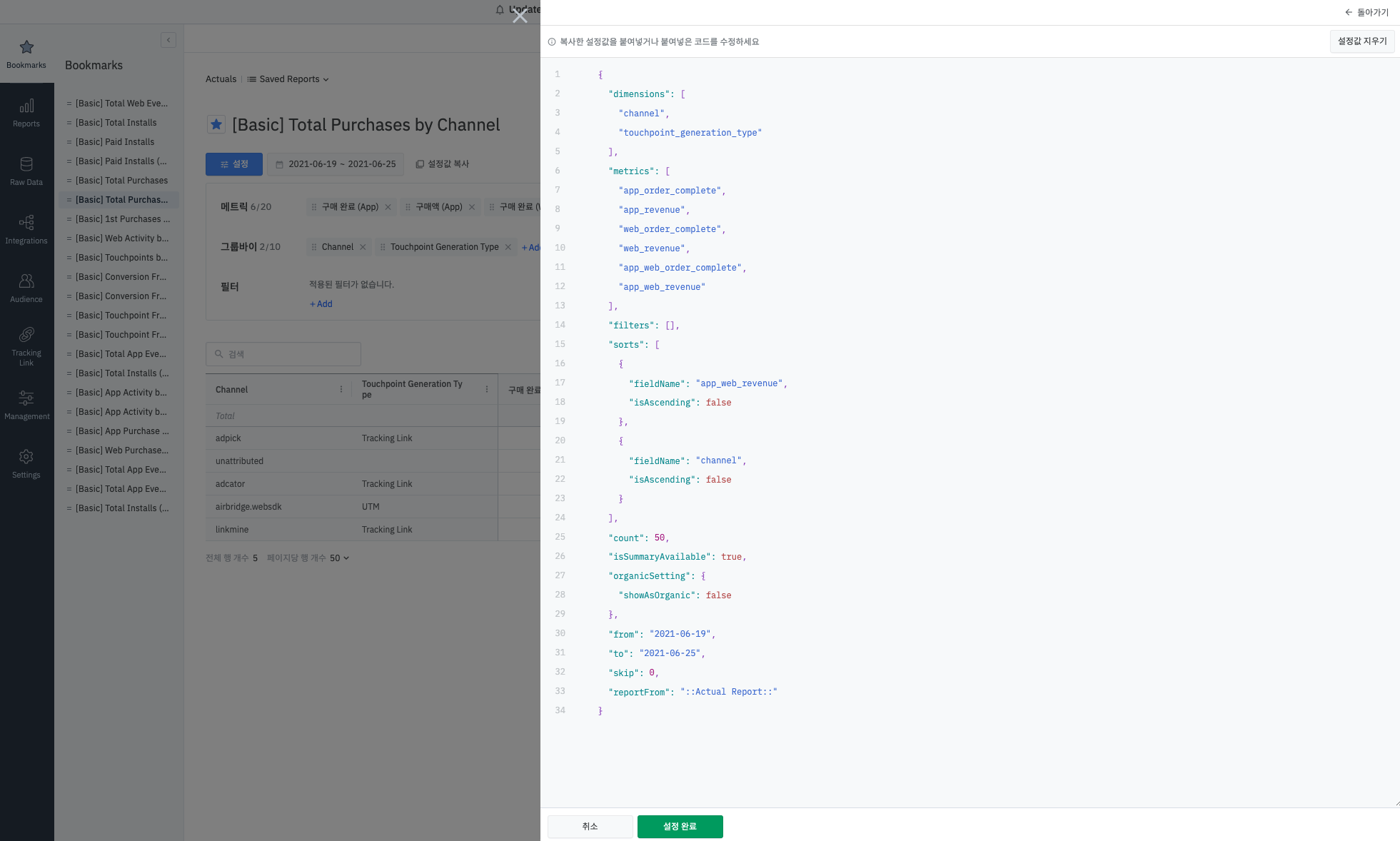Click the 취소 cancel button
Screen dimensions: 1400x841
tap(590, 827)
